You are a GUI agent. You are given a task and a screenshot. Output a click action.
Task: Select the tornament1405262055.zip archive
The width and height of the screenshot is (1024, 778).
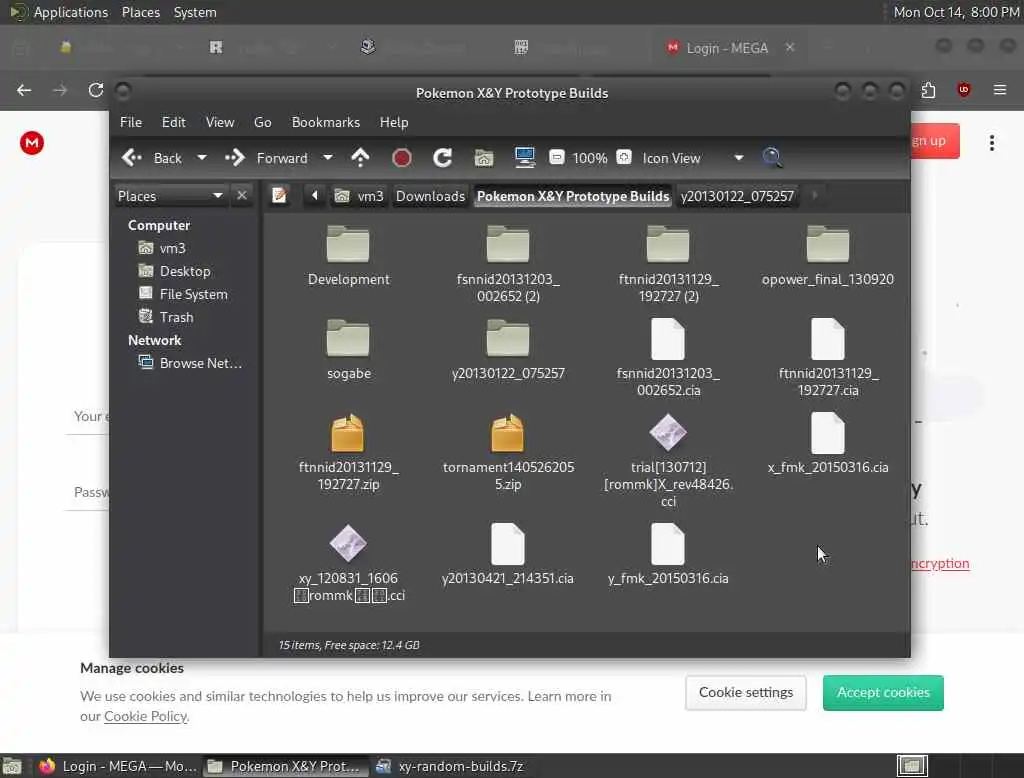507,451
